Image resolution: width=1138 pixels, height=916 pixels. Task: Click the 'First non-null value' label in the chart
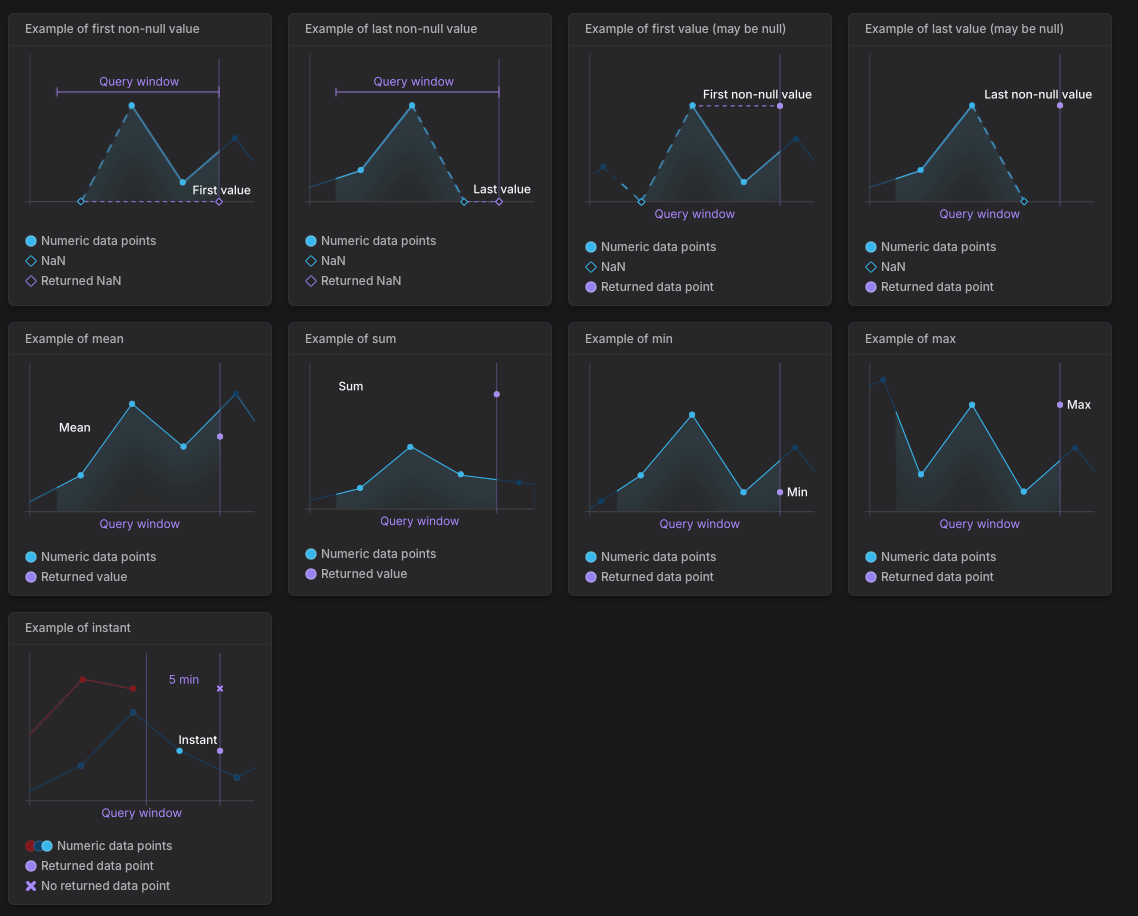[757, 94]
